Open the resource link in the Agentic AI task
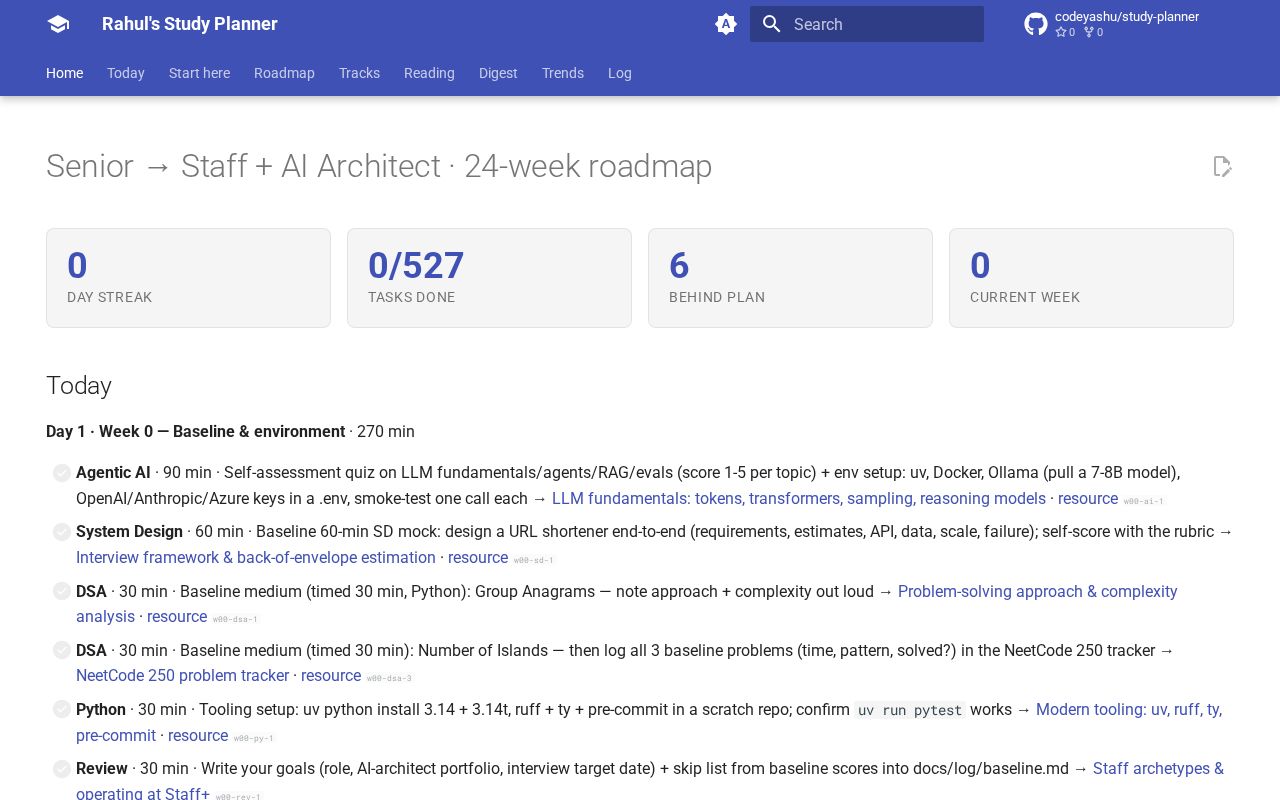Image resolution: width=1280 pixels, height=800 pixels. point(1088,499)
